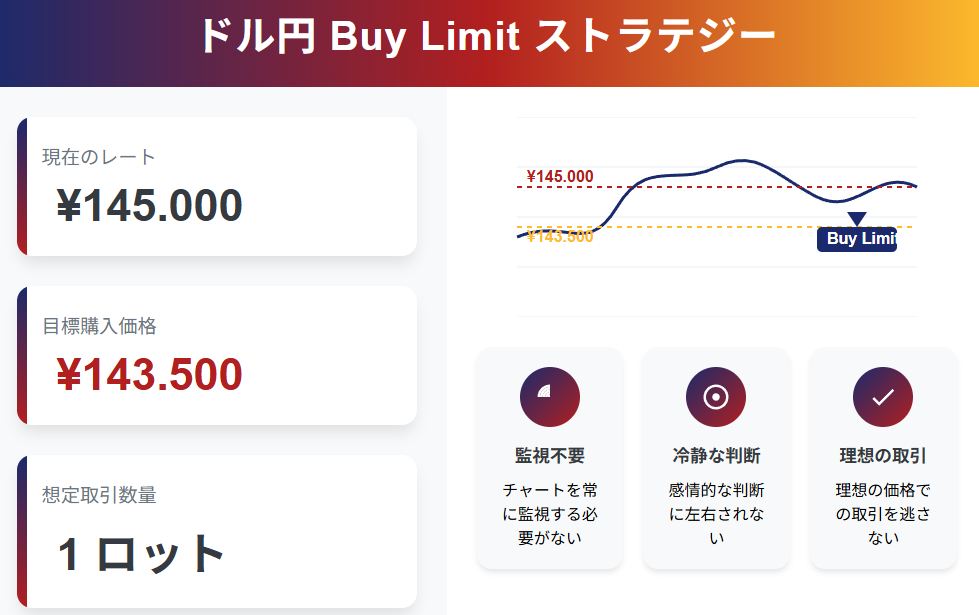Click the checkmark icon above 理想の取引
The height and width of the screenshot is (615, 979).
point(883,397)
